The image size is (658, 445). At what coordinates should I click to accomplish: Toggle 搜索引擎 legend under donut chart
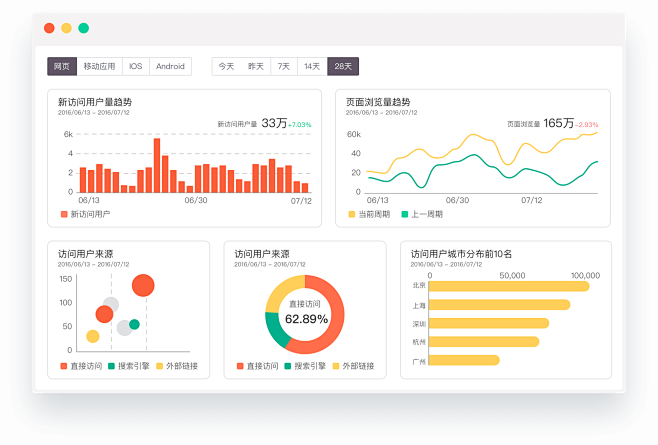tap(305, 366)
